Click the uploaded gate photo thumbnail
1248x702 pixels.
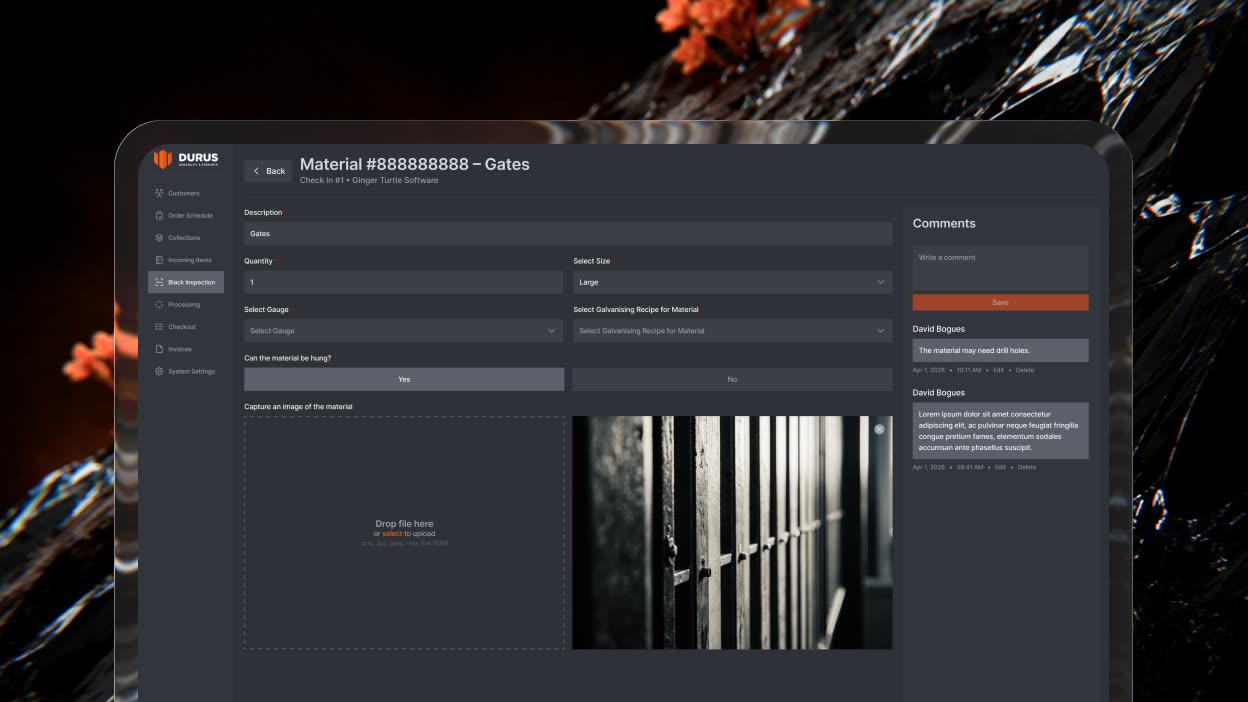point(732,533)
